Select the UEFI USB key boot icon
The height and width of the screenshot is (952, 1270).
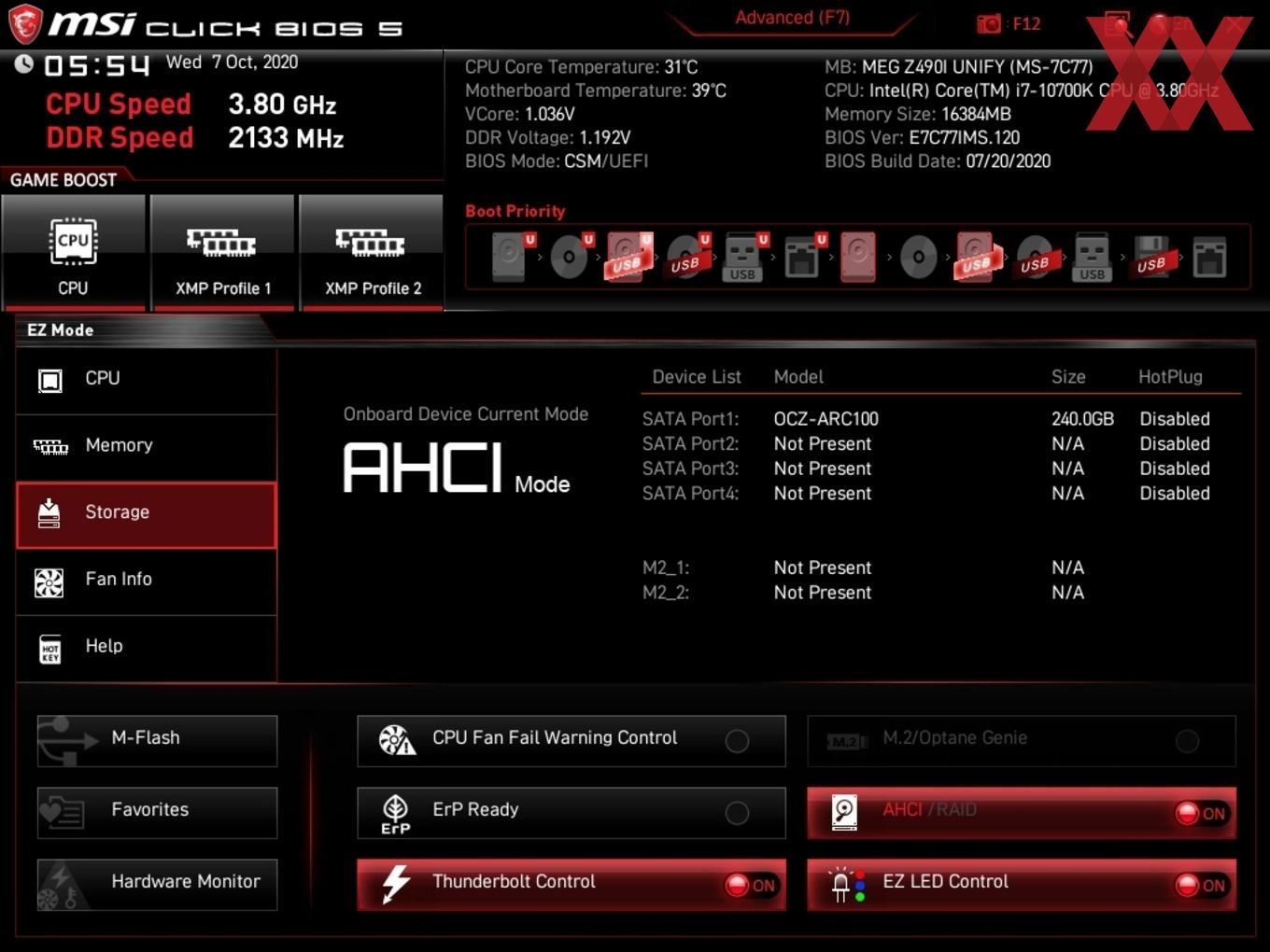point(744,257)
